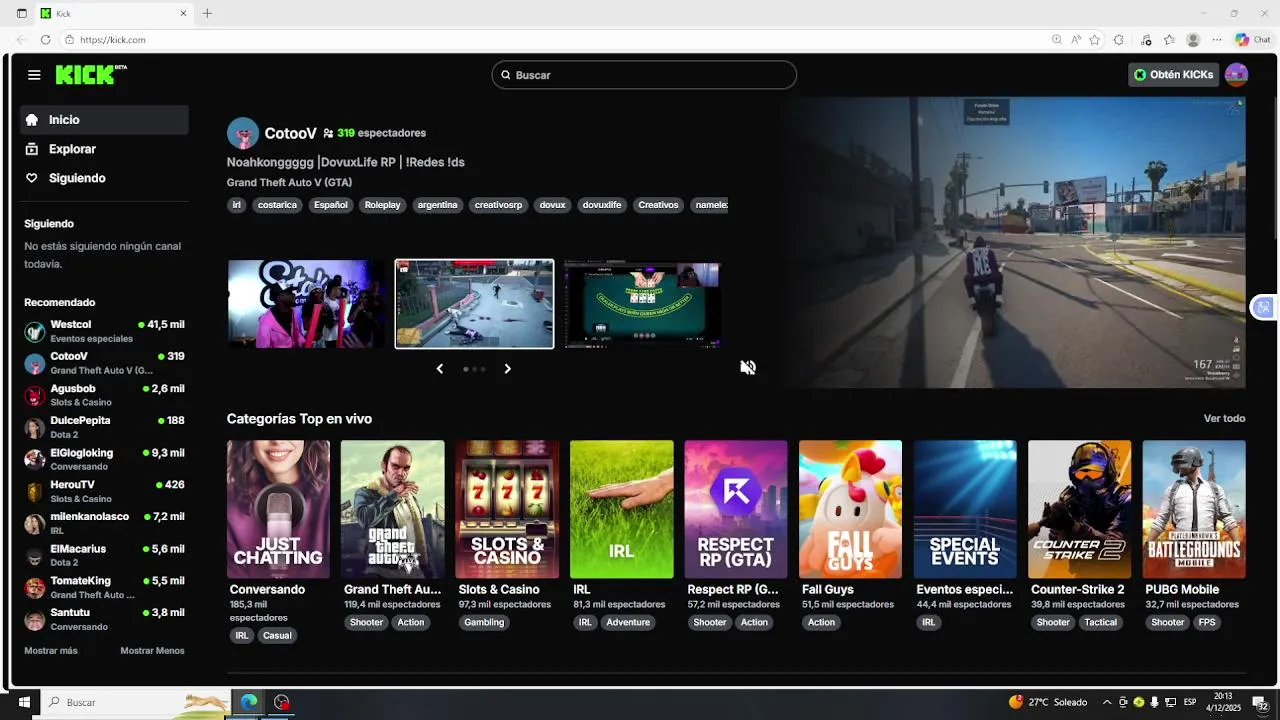Open PUBG Mobile category card
This screenshot has height=720, width=1280.
tap(1194, 509)
